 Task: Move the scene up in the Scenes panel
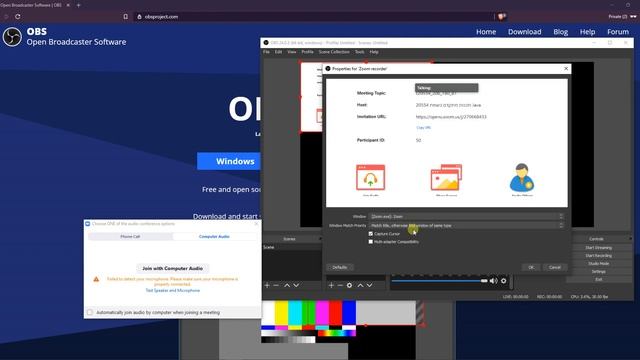click(287, 285)
